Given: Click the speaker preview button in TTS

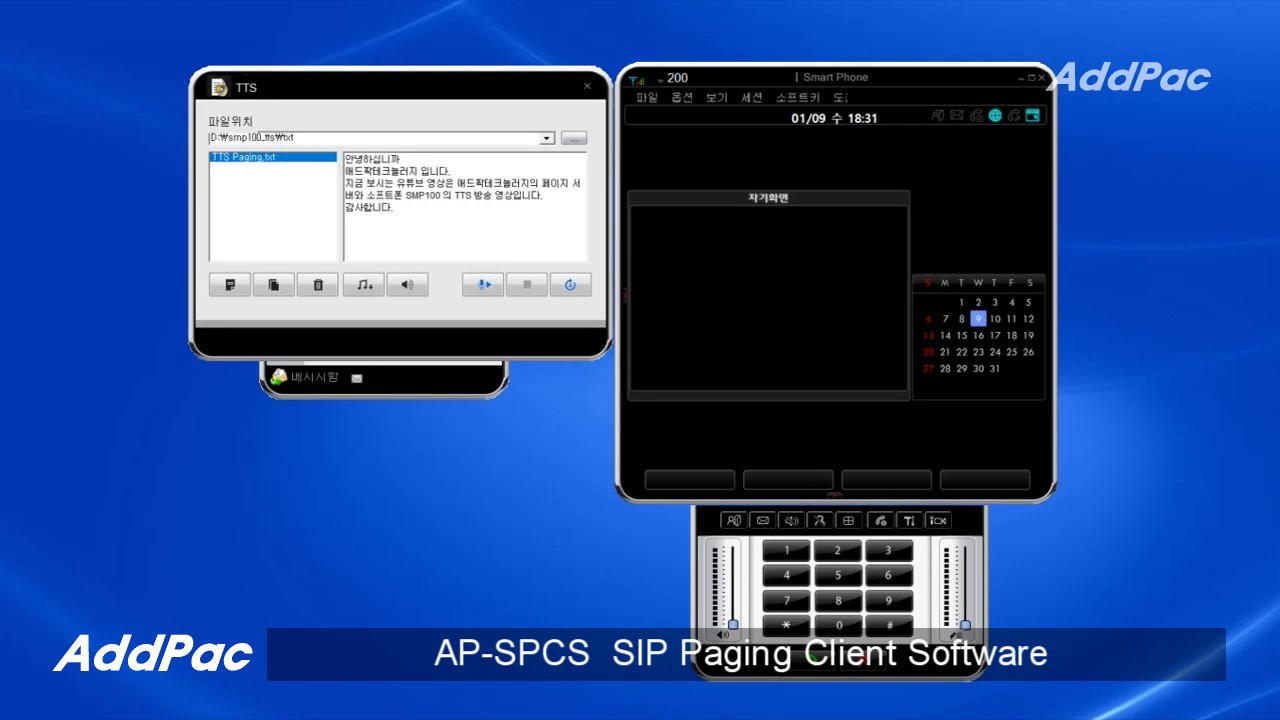Looking at the screenshot, I should click(x=408, y=285).
